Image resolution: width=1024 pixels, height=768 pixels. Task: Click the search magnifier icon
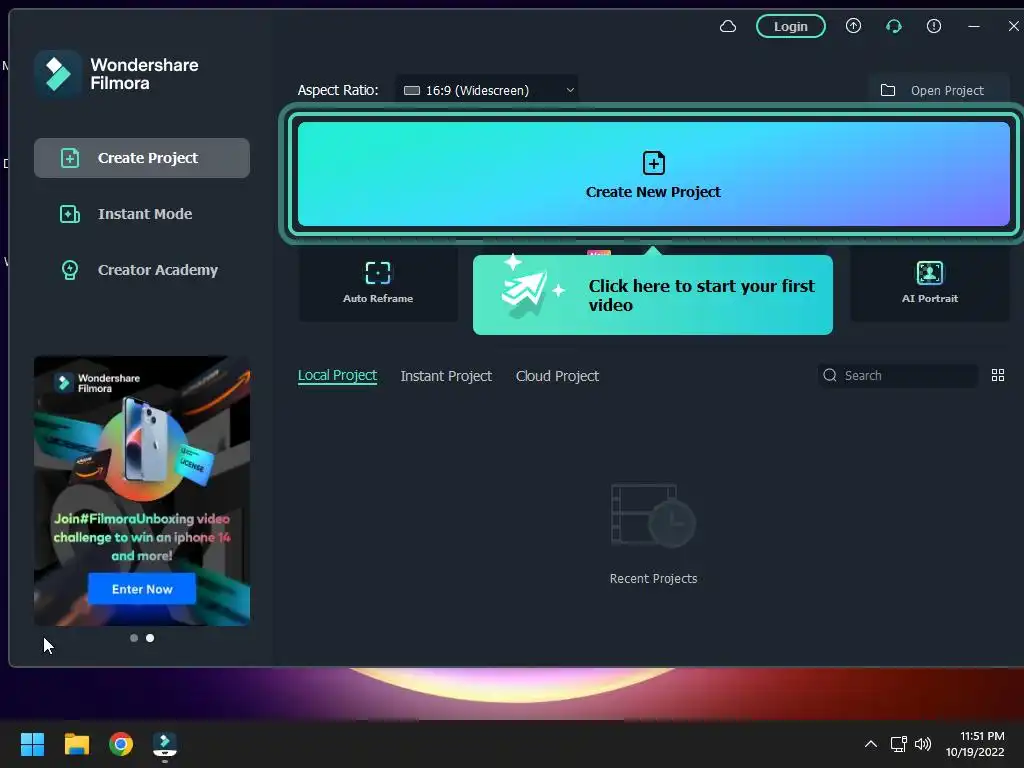pyautogui.click(x=829, y=375)
